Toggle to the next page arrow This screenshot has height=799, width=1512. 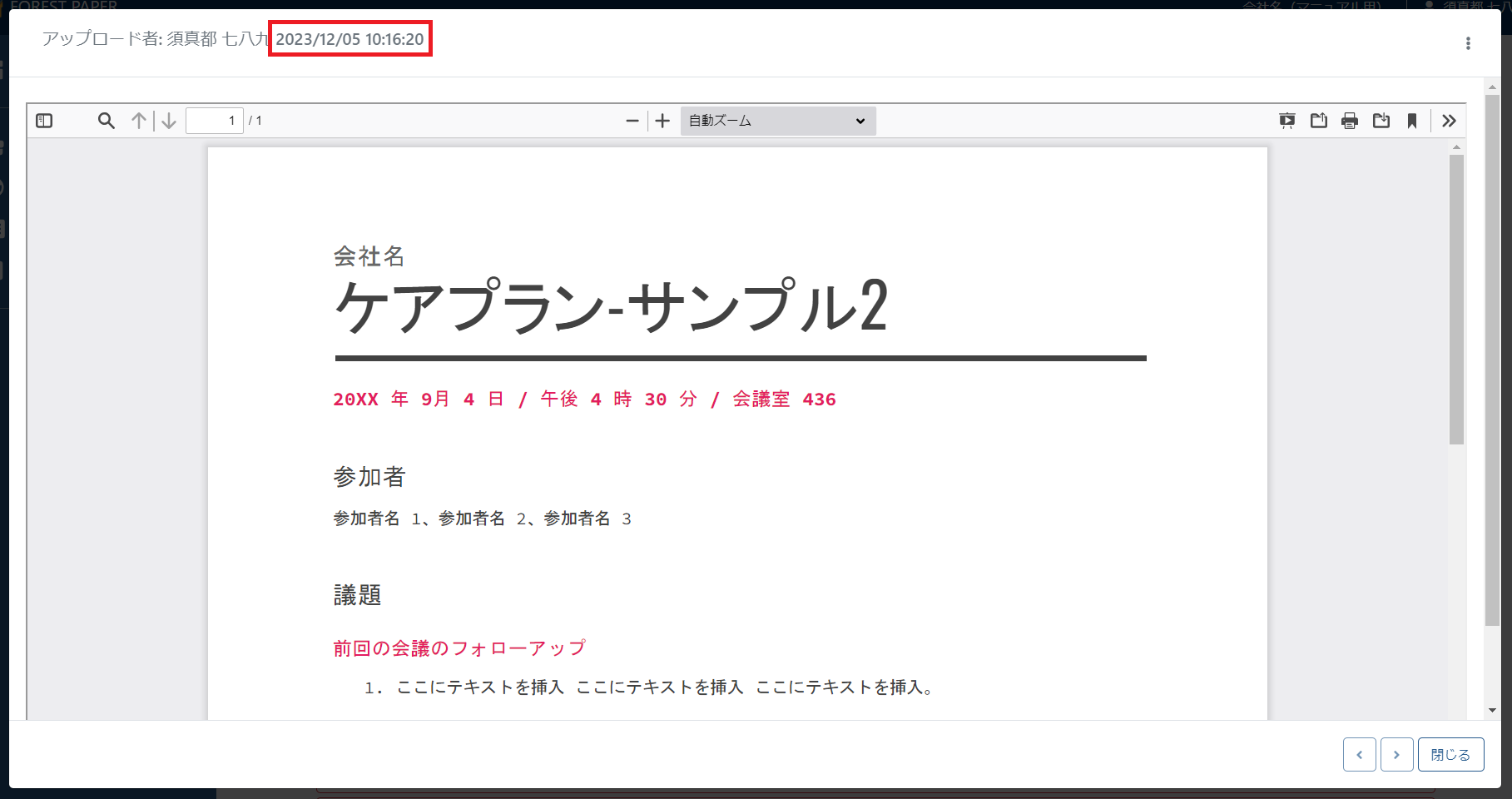pyautogui.click(x=169, y=121)
